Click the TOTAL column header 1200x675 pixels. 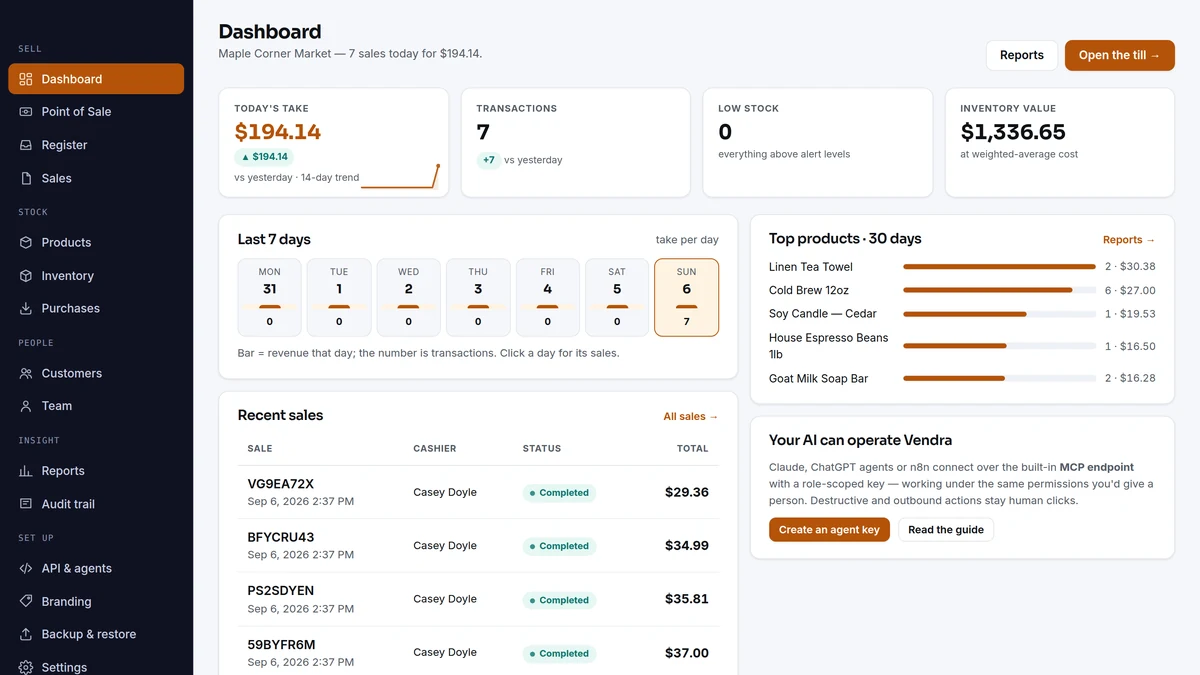click(692, 449)
